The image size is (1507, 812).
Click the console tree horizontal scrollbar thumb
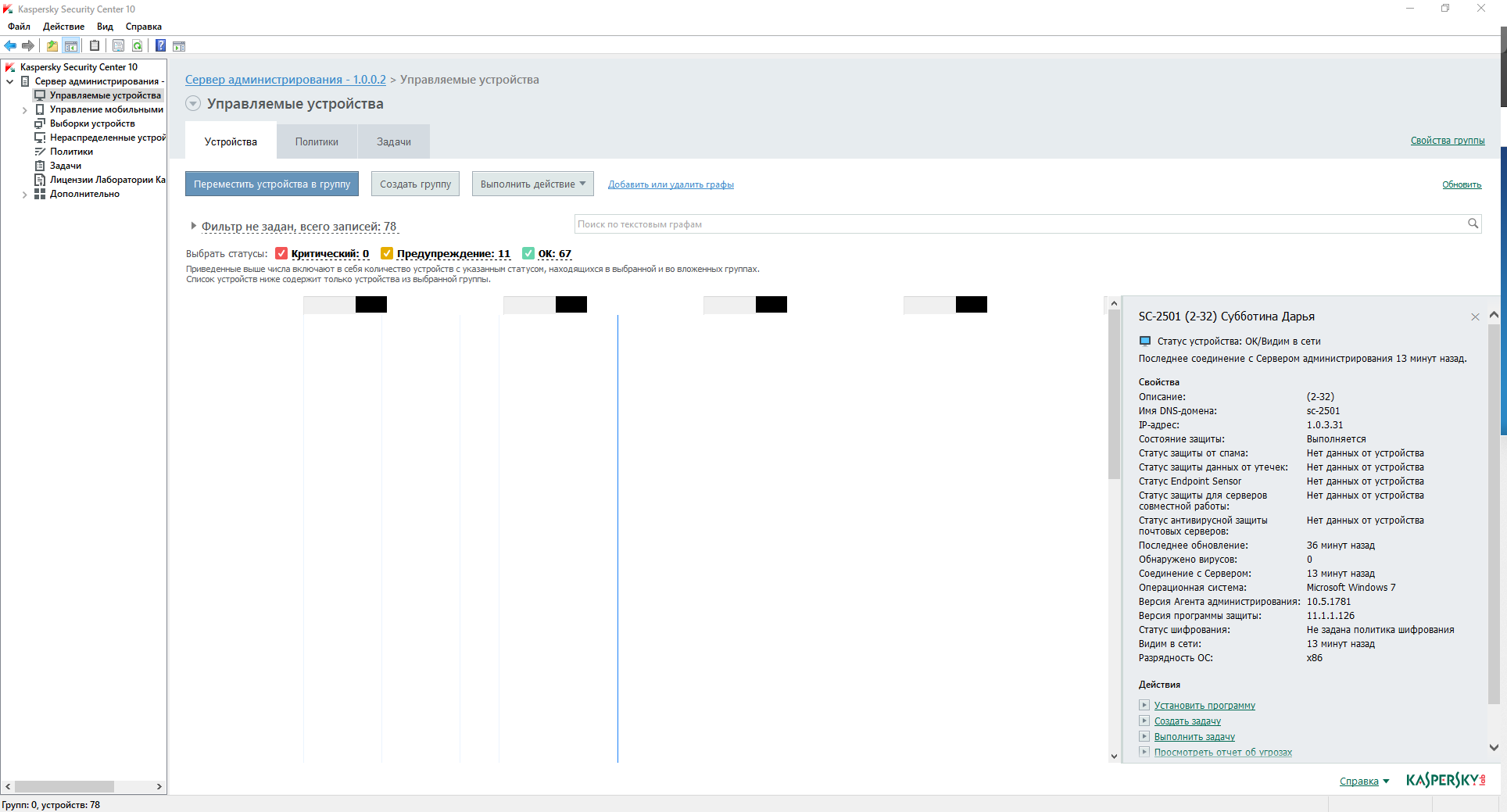point(64,786)
